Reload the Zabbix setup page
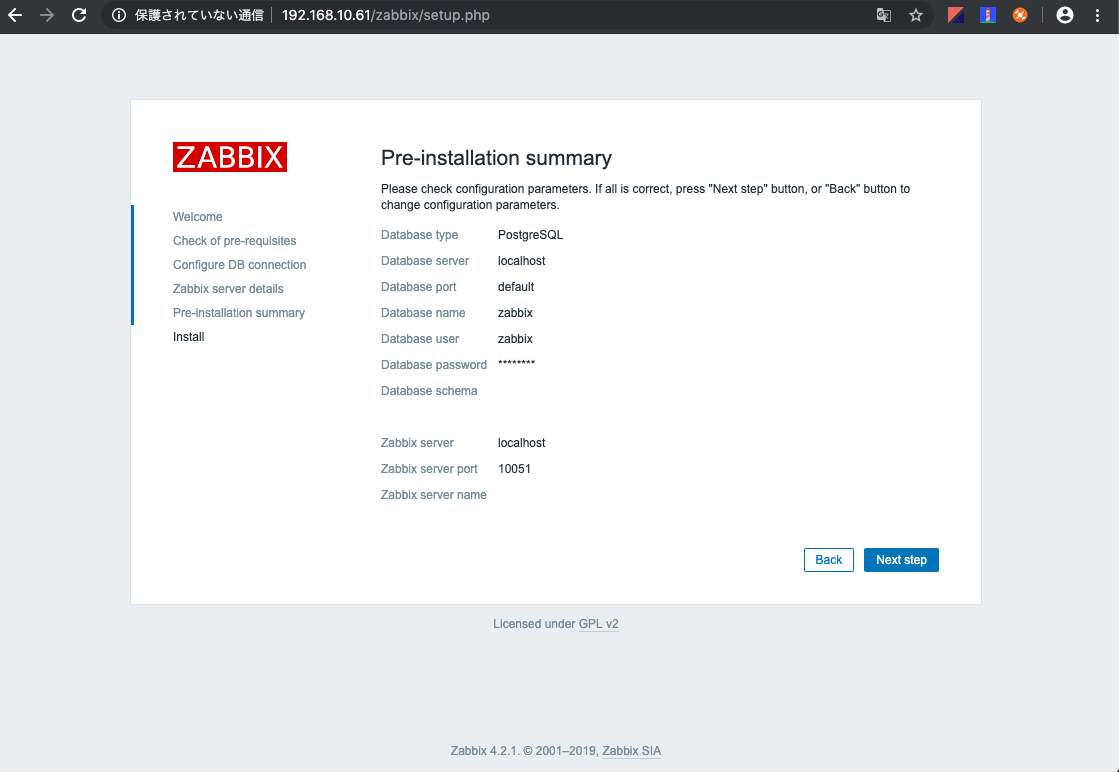Image resolution: width=1119 pixels, height=772 pixels. (x=78, y=15)
